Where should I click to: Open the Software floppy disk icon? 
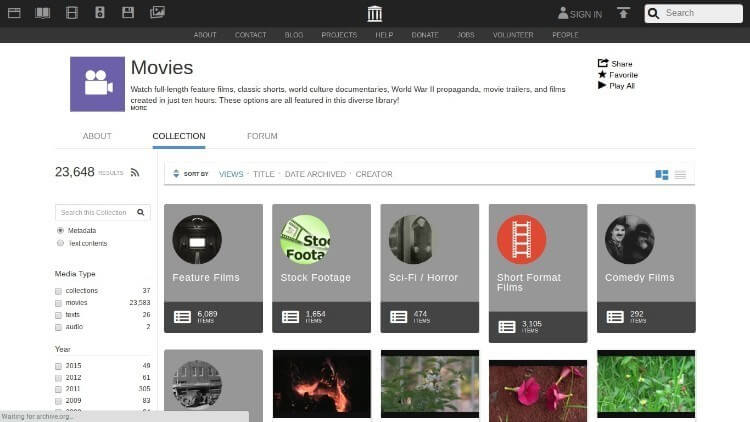click(128, 13)
